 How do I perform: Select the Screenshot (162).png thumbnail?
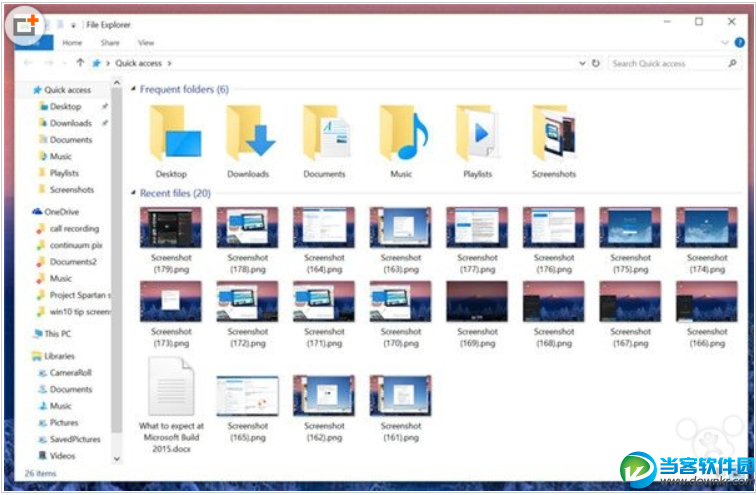(x=324, y=396)
